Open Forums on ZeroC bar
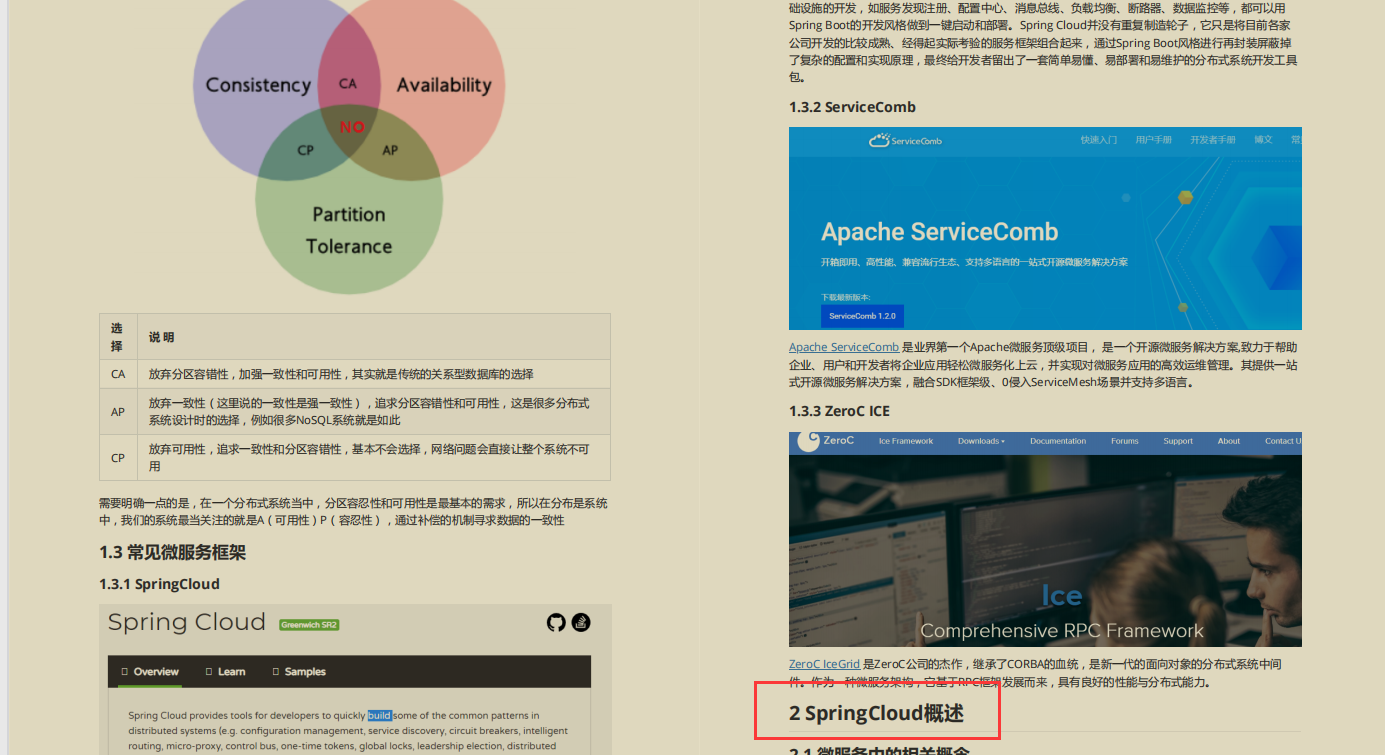The height and width of the screenshot is (755, 1385). coord(1124,441)
